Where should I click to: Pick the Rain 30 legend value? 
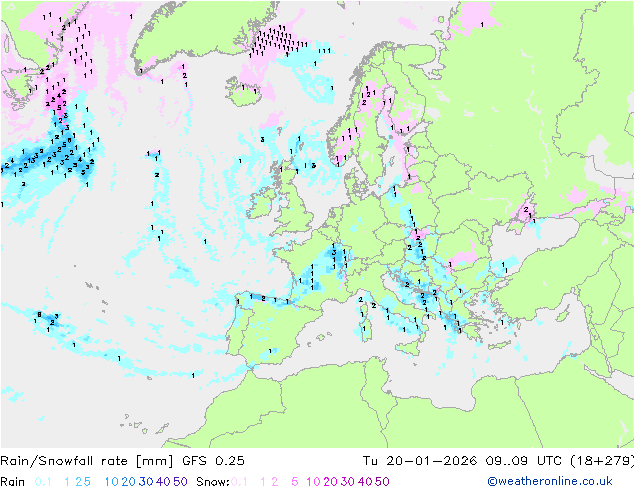point(146,482)
